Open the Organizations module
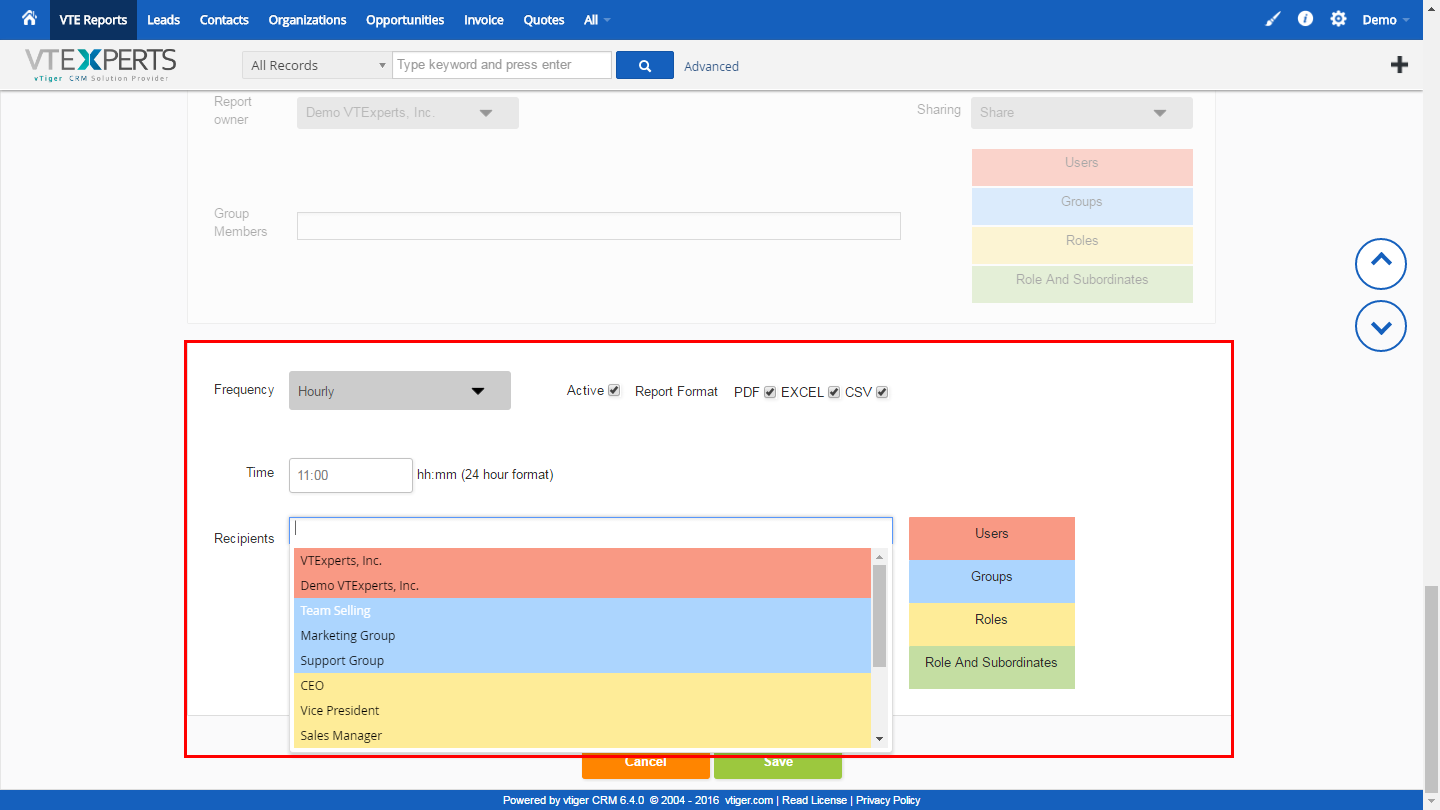The height and width of the screenshot is (810, 1440). tap(307, 20)
